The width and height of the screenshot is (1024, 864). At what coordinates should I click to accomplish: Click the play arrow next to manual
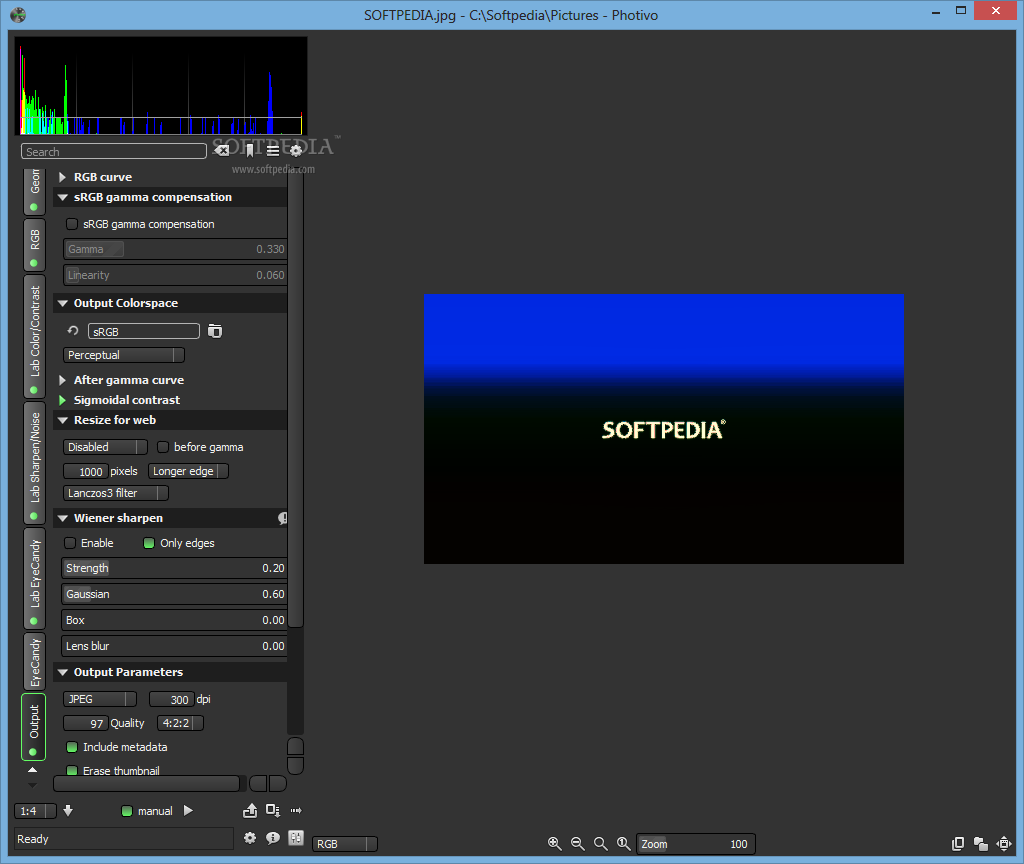point(188,811)
